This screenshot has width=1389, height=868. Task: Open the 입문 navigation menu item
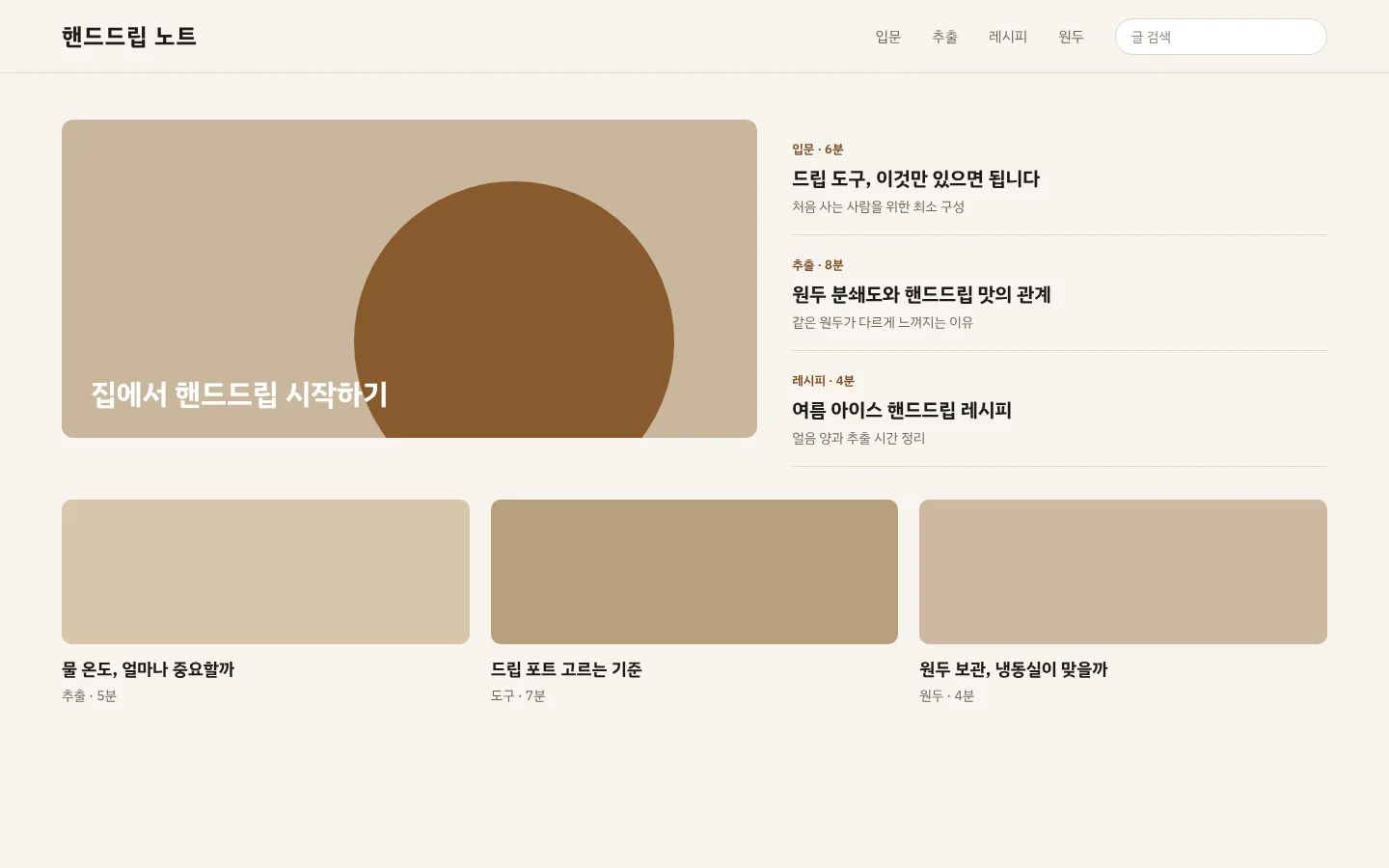click(x=887, y=37)
